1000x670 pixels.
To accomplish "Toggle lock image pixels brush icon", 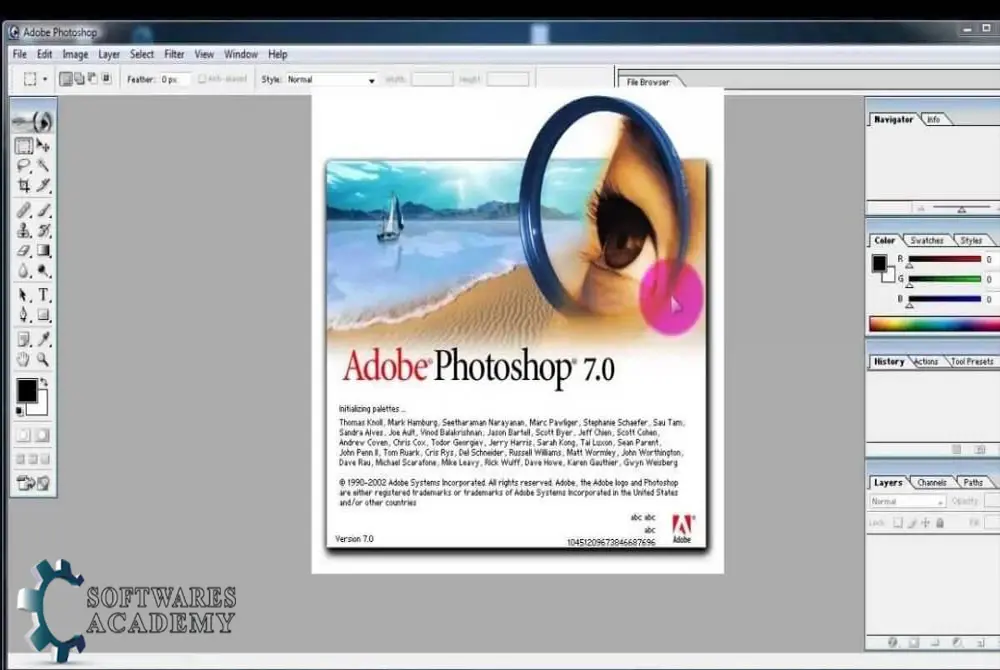I will [x=912, y=523].
